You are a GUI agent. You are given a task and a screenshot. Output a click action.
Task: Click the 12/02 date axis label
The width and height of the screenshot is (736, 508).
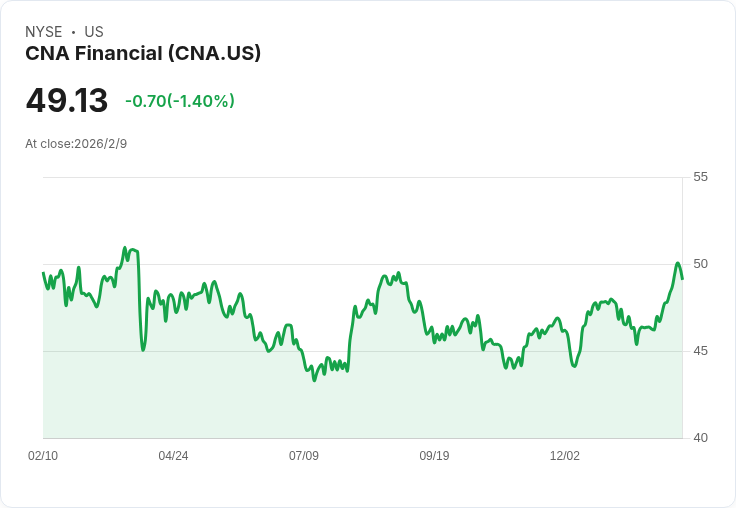pos(565,456)
